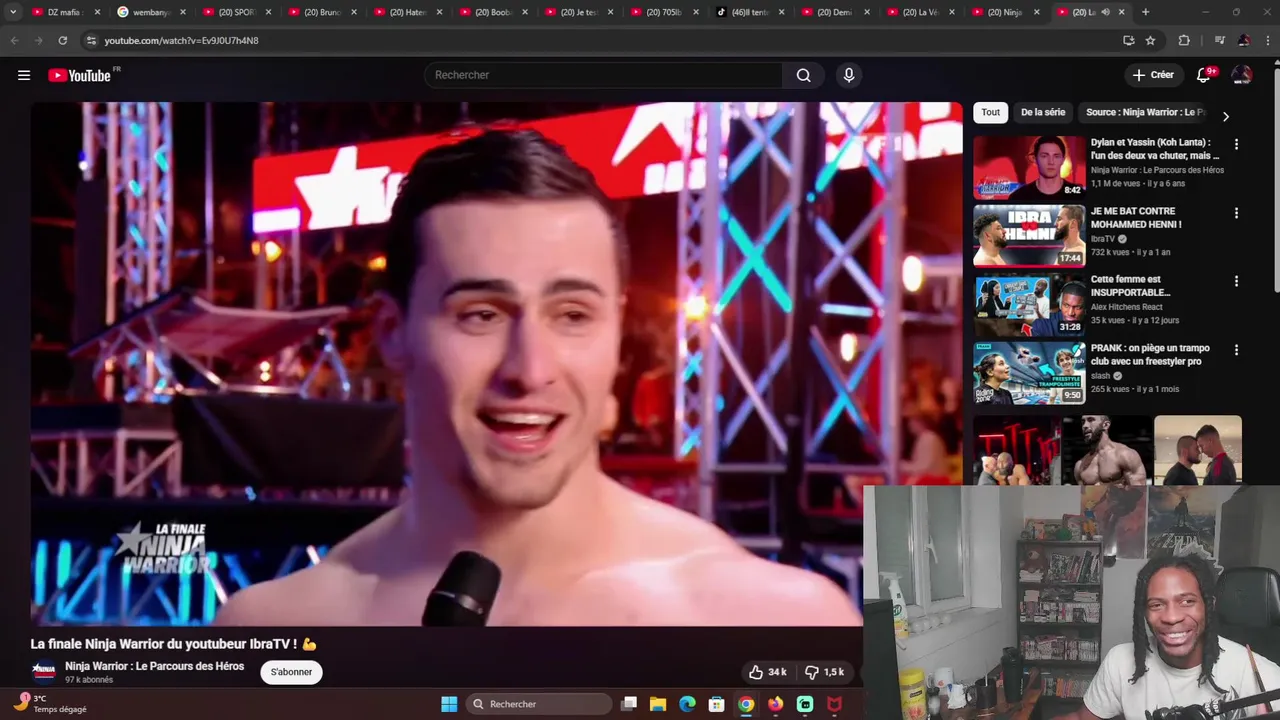The width and height of the screenshot is (1280, 720).
Task: Mute audio on the active tab speaker icon
Action: [x=1105, y=12]
